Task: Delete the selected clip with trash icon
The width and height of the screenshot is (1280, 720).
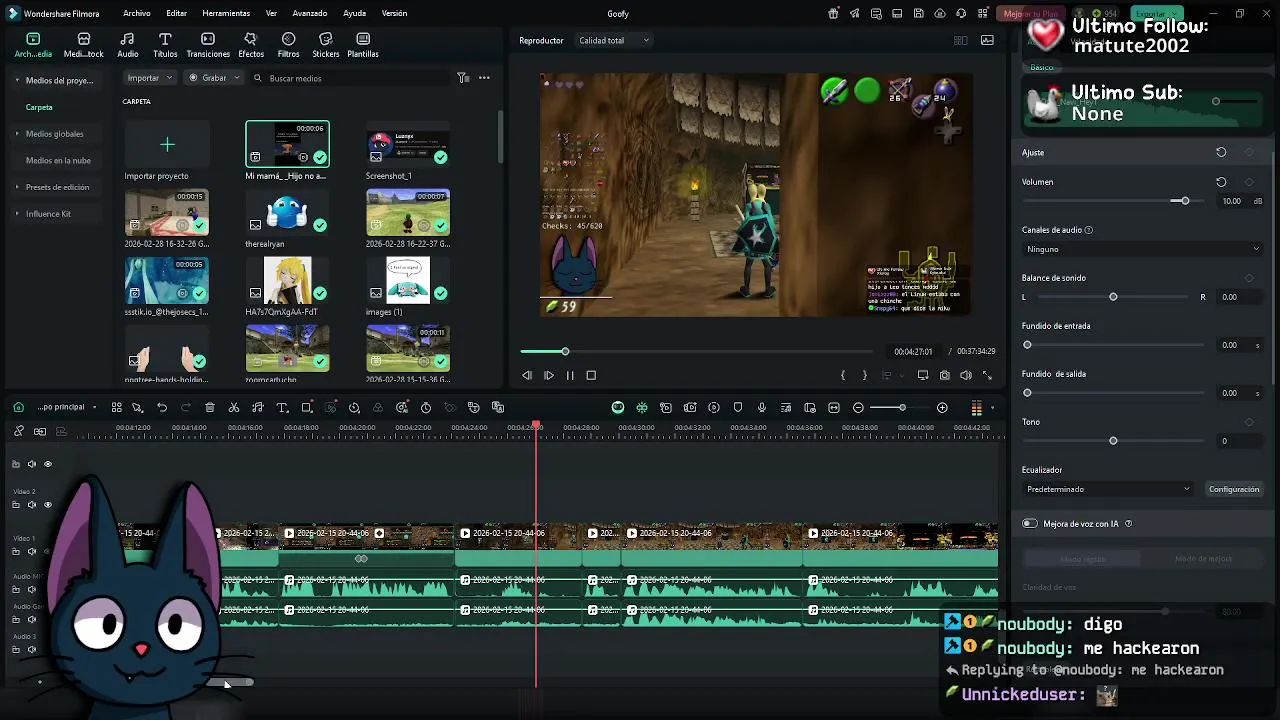Action: (x=210, y=408)
